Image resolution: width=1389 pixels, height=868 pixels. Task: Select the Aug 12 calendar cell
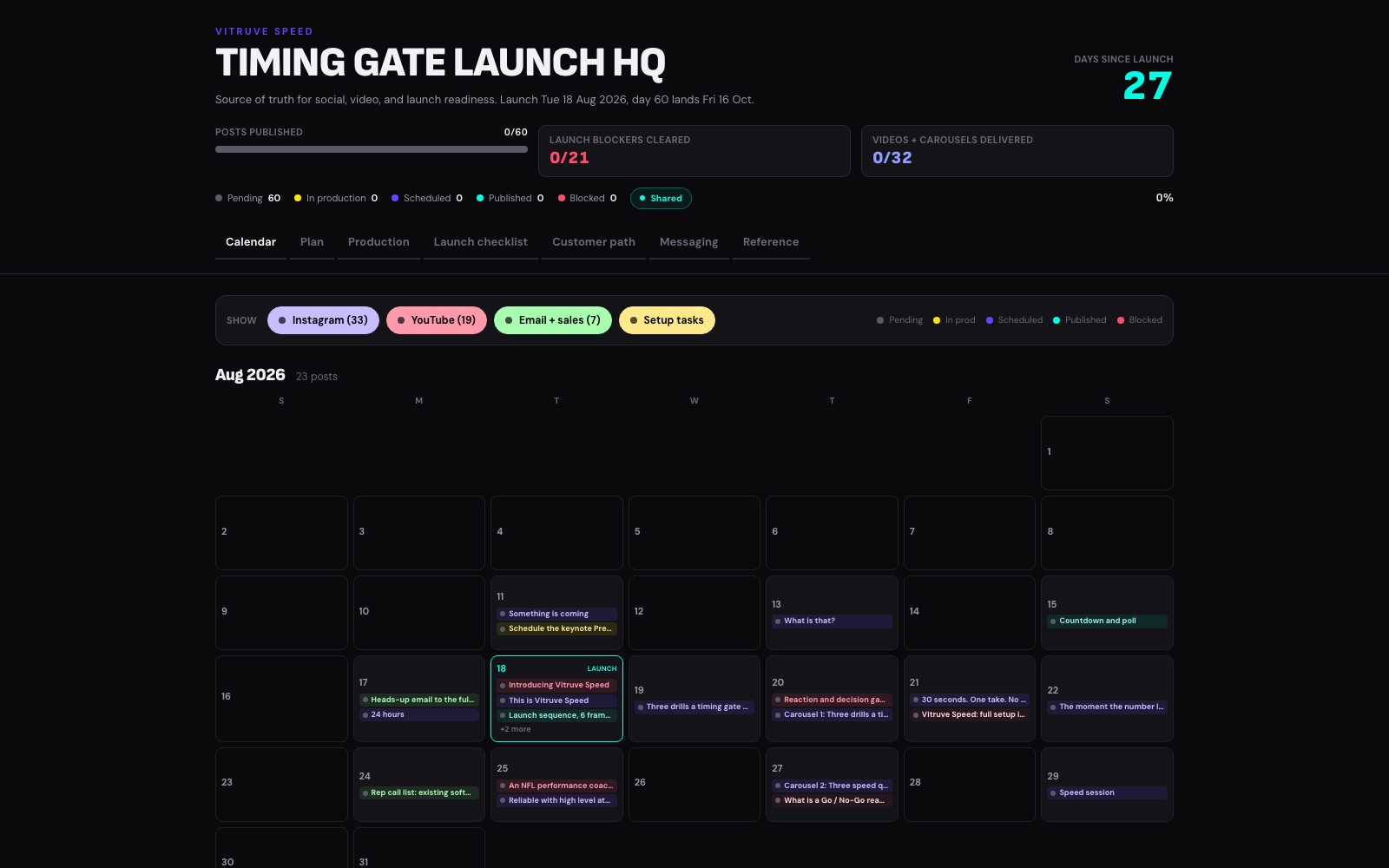point(694,612)
